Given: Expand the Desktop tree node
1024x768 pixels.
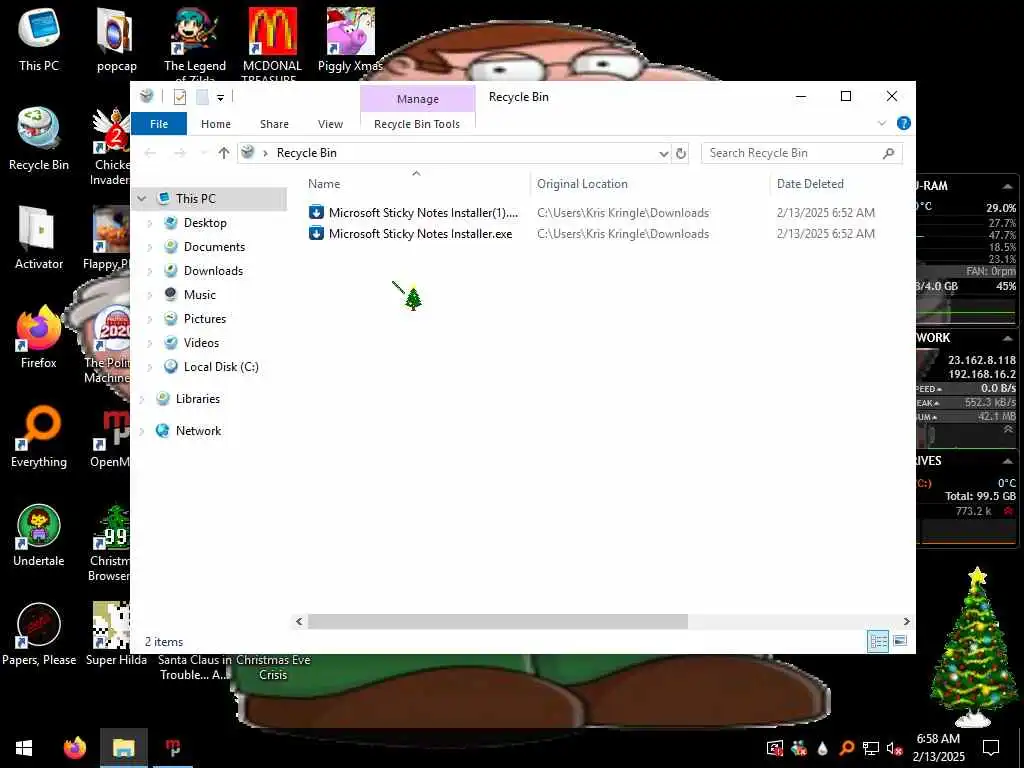Looking at the screenshot, I should pos(150,223).
